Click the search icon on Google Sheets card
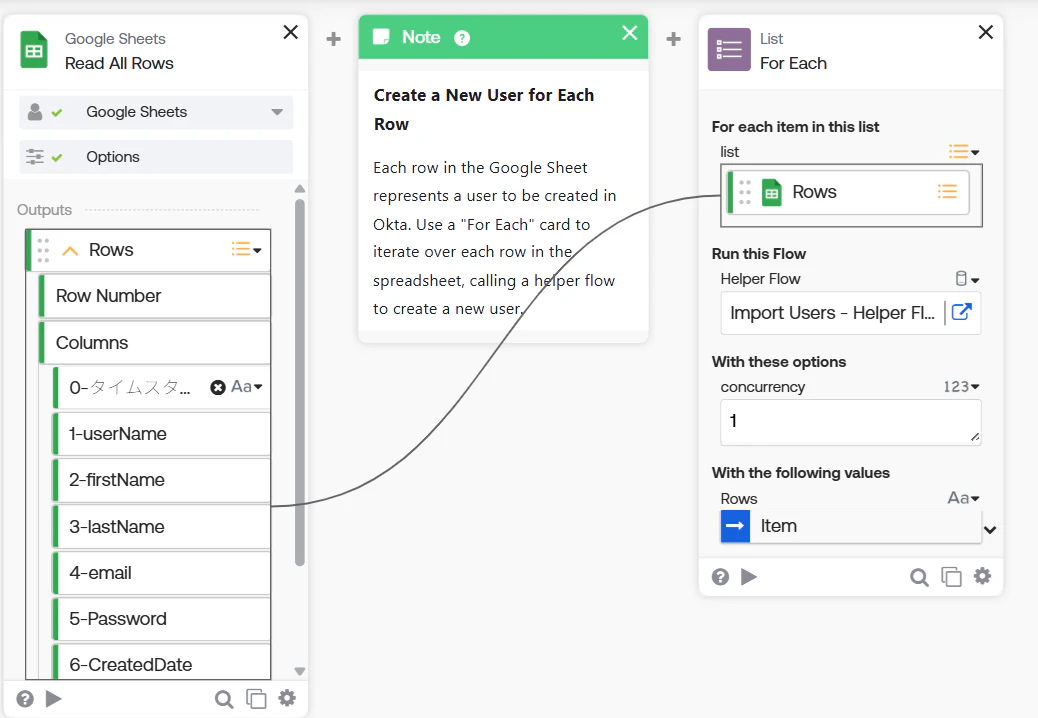 pyautogui.click(x=224, y=699)
